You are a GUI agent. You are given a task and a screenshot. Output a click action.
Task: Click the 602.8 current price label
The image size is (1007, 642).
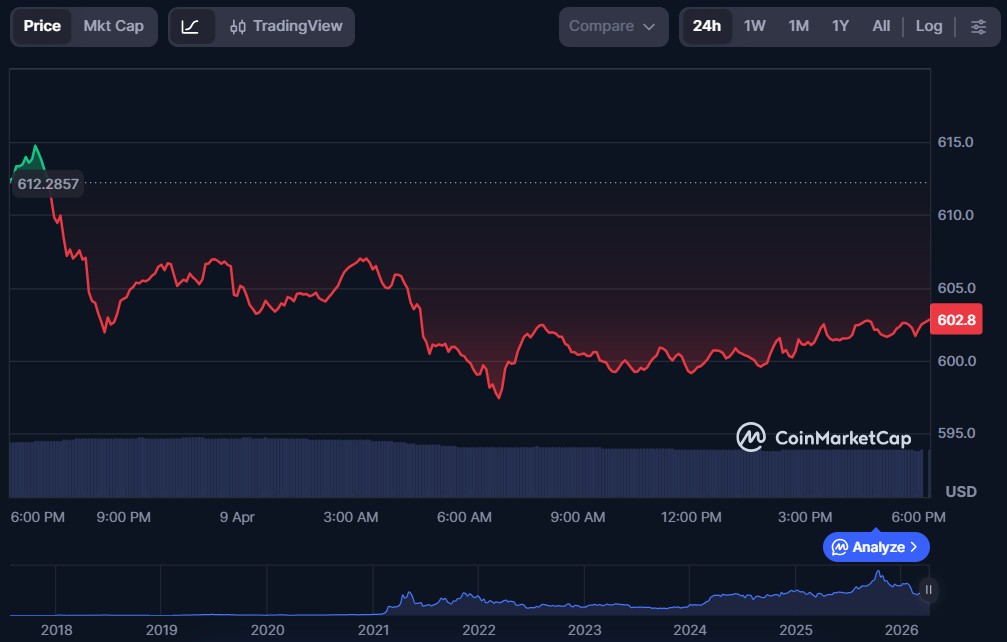coord(957,321)
